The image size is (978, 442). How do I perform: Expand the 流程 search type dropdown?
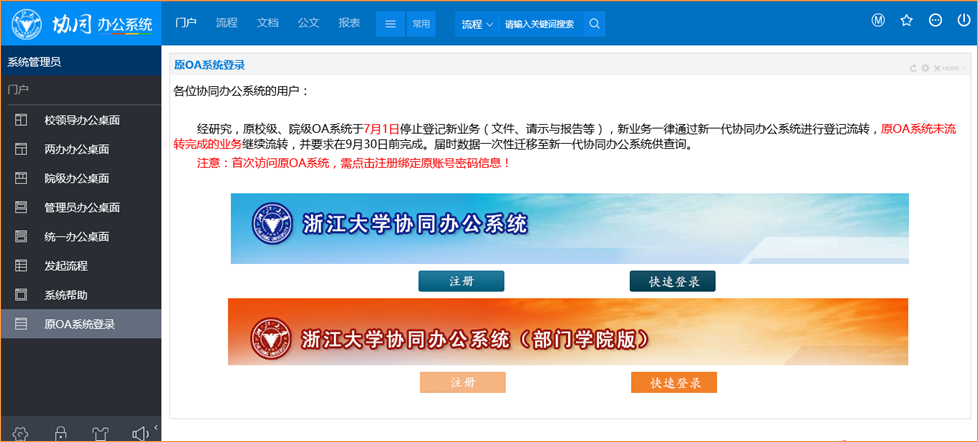coord(477,23)
